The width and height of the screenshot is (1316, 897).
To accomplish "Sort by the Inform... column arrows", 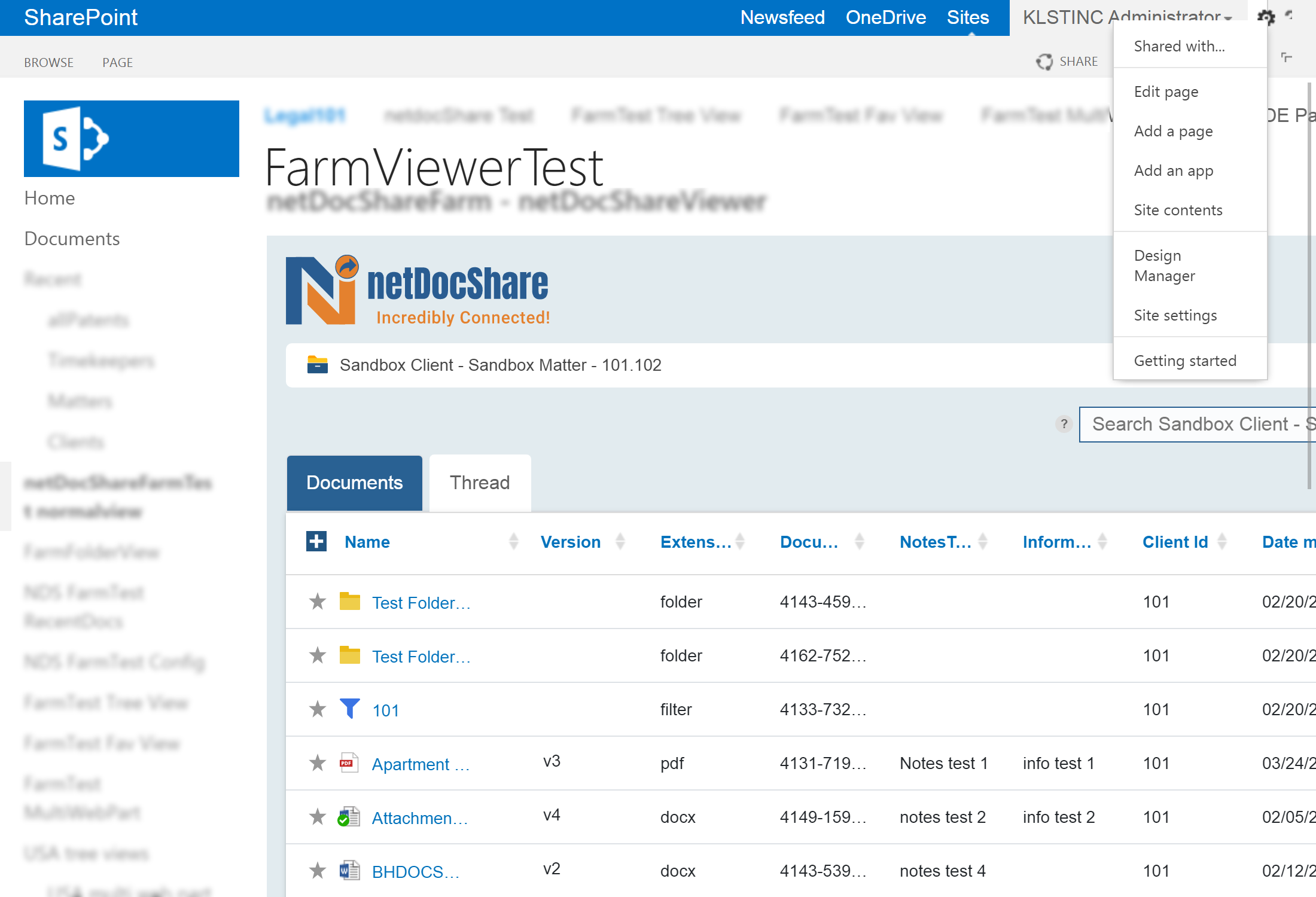I will click(x=1102, y=541).
